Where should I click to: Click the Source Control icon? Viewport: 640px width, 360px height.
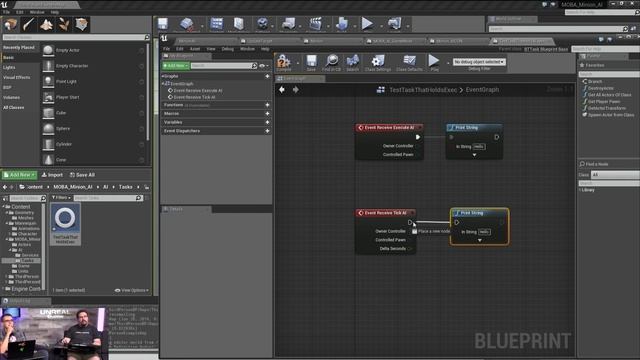pos(187,24)
